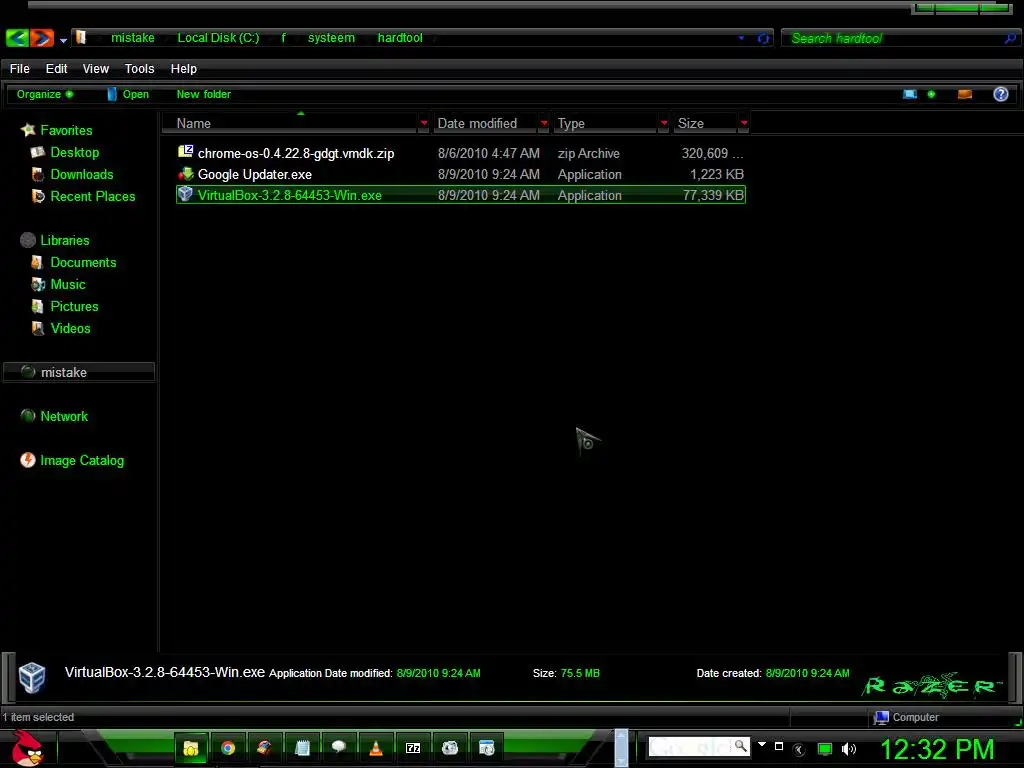Viewport: 1024px width, 768px height.
Task: Select Favorites in navigation pane
Action: pyautogui.click(x=66, y=130)
